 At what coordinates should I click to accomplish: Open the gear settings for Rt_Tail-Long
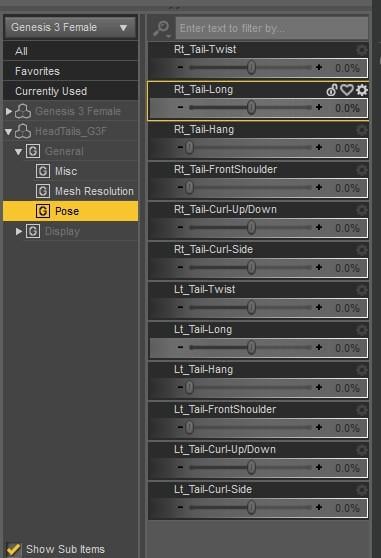361,90
